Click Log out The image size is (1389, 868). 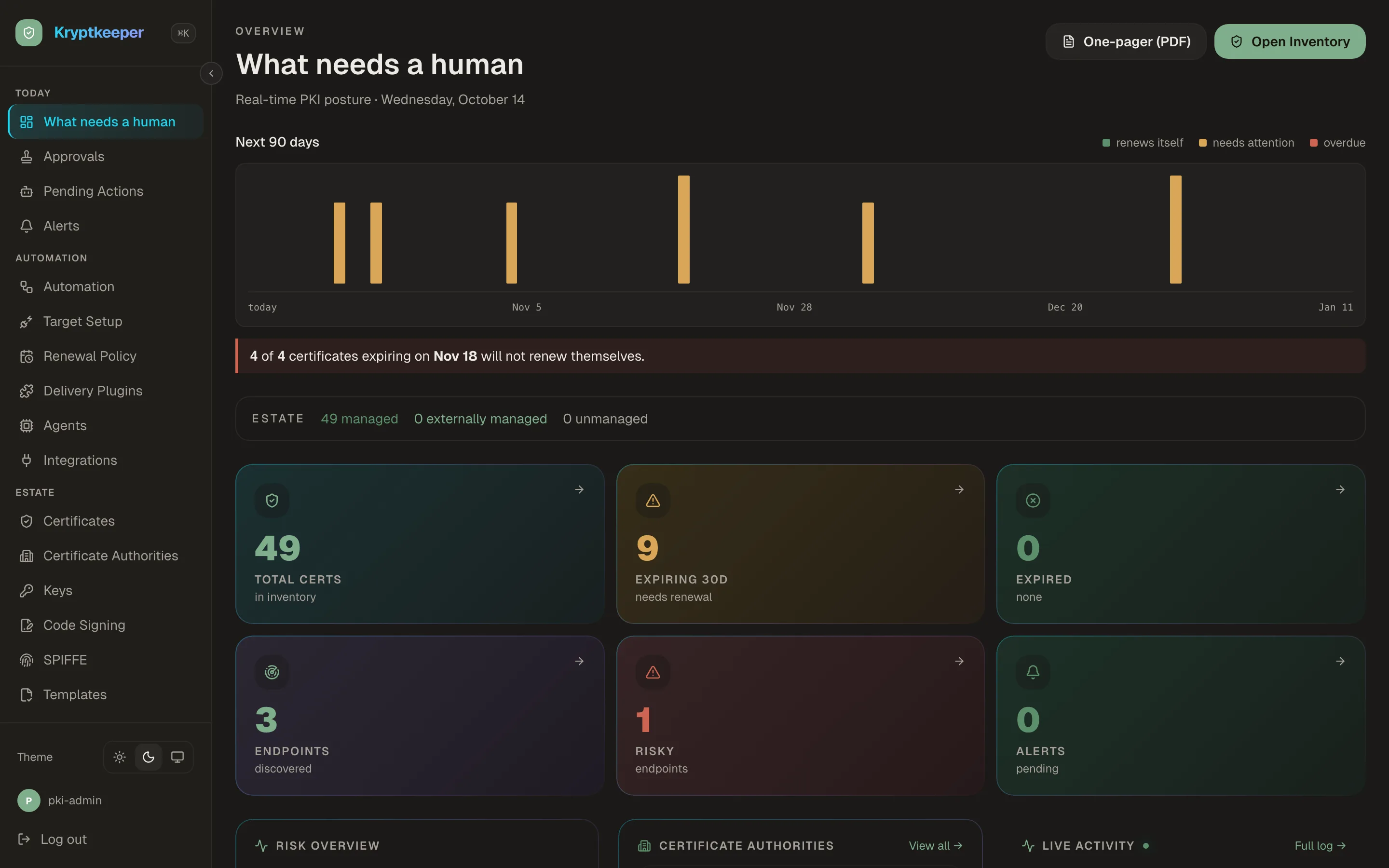tap(52, 839)
